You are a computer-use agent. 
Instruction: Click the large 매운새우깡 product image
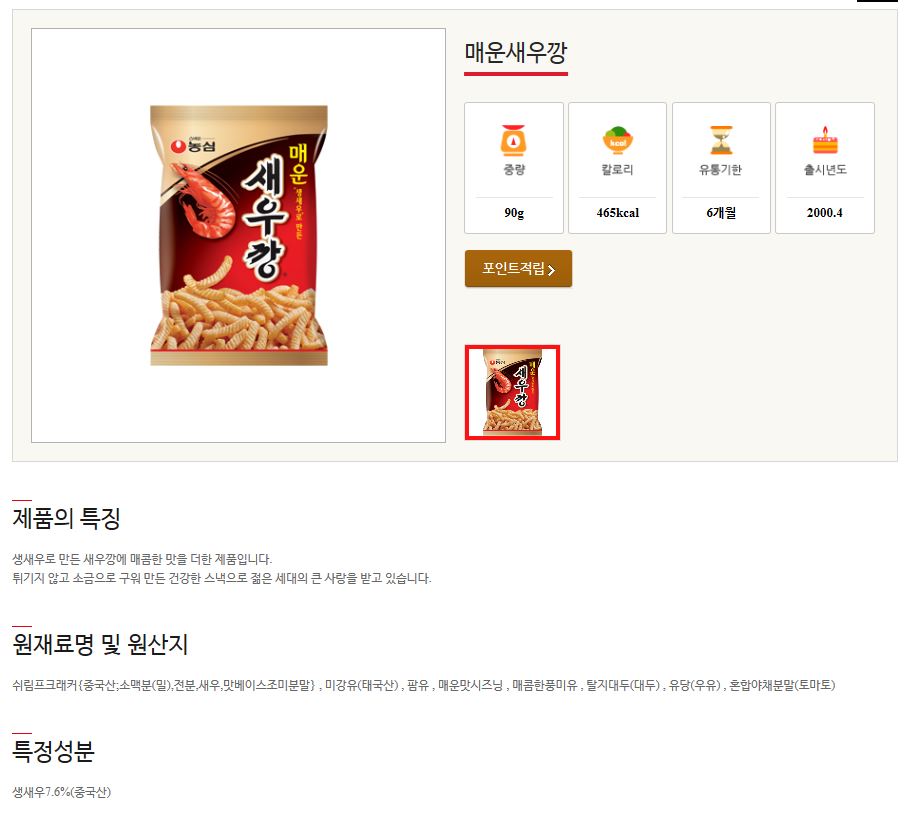tap(239, 235)
